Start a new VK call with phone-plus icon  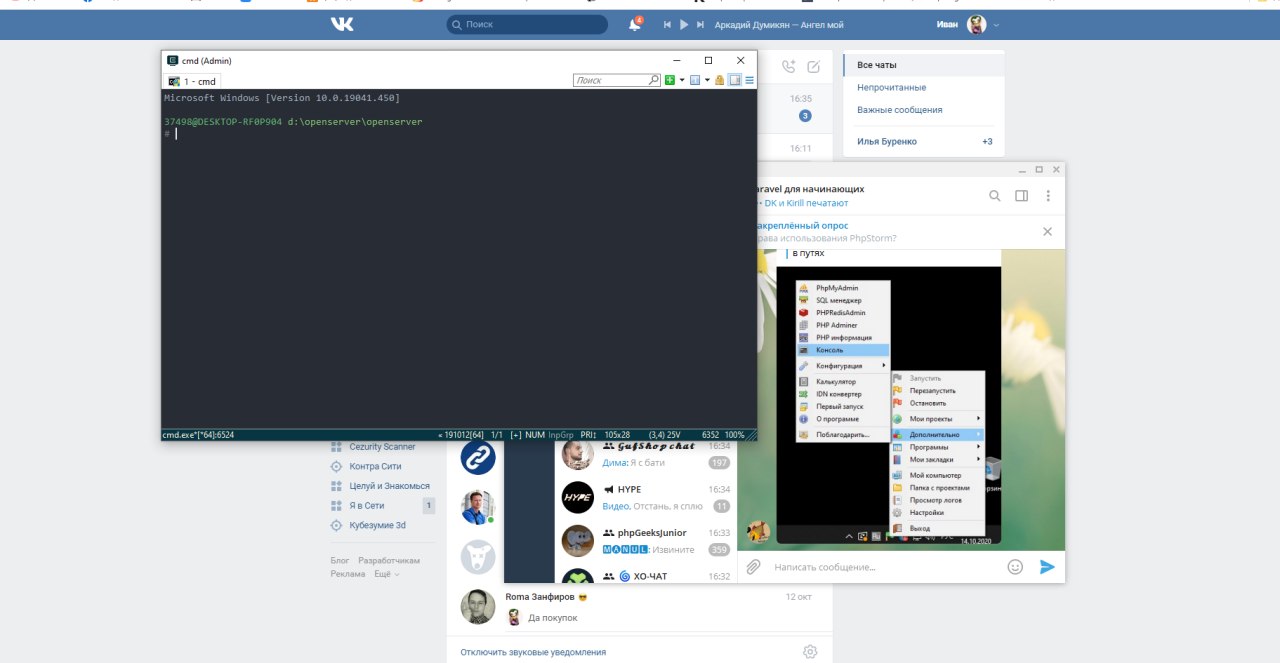coord(788,66)
